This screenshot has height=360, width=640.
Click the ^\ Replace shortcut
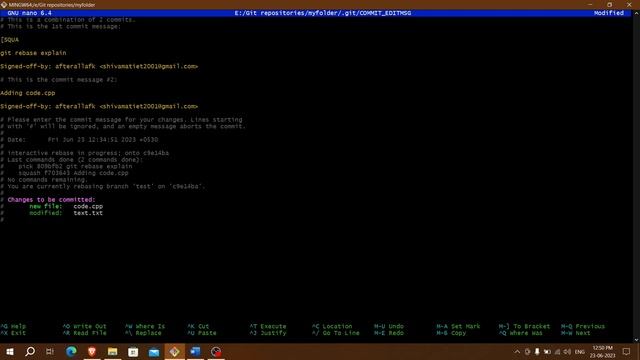pos(143,333)
